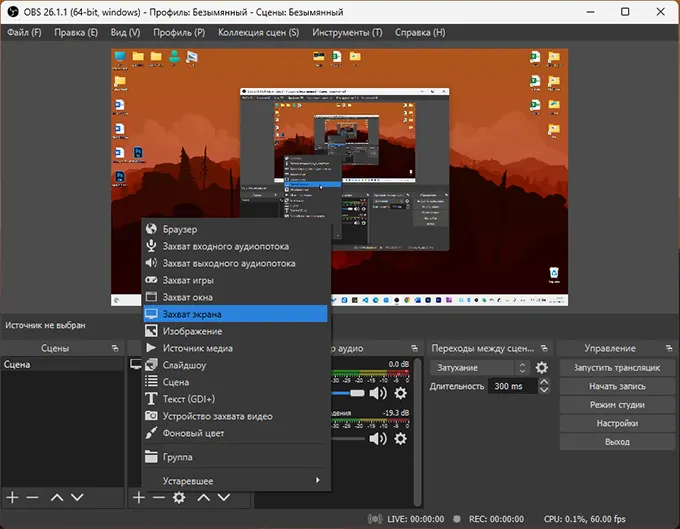Screen dimensions: 680x529
Task: Add a new scene with plus icon
Action: 12,497
